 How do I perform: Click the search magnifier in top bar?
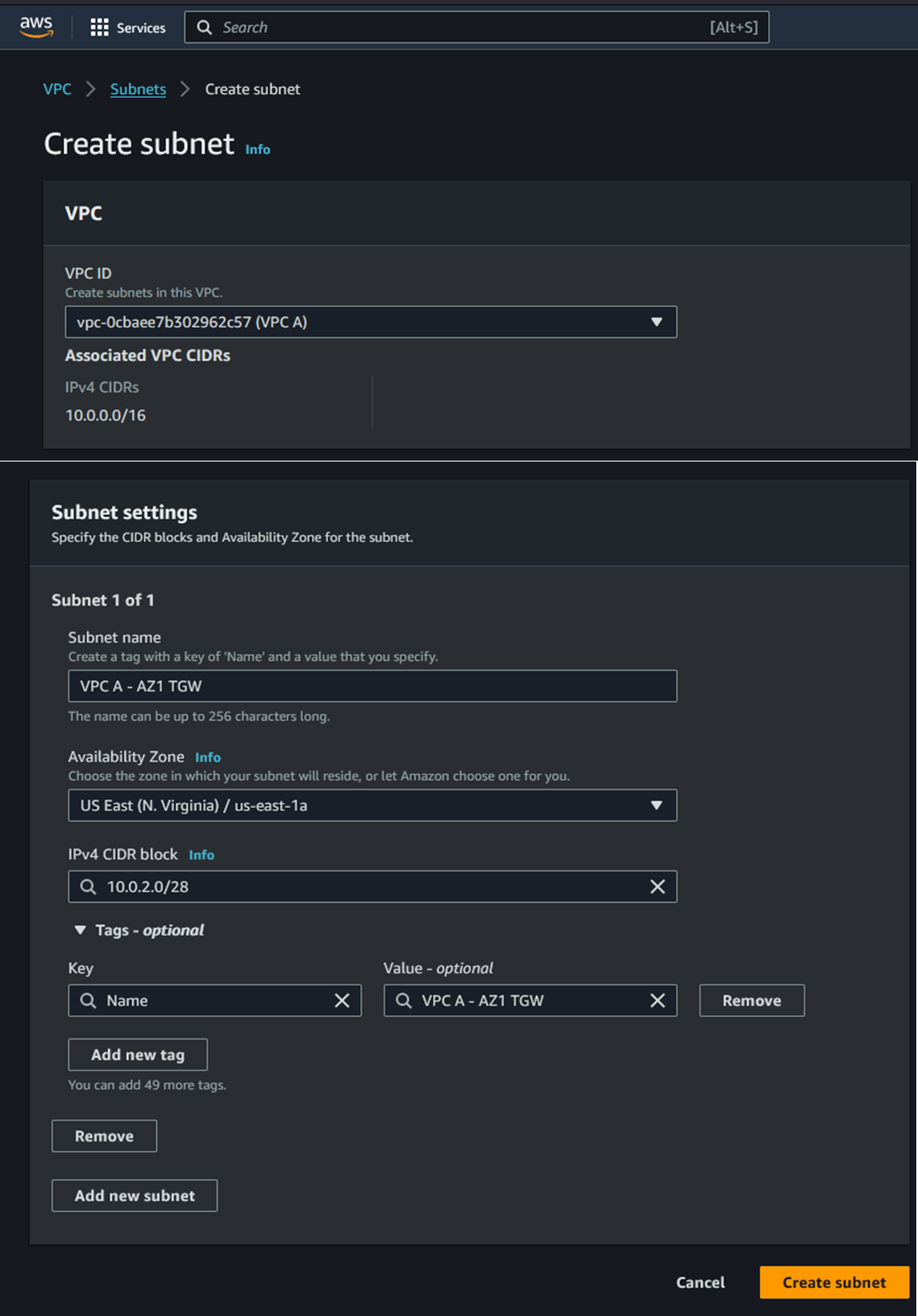point(205,28)
